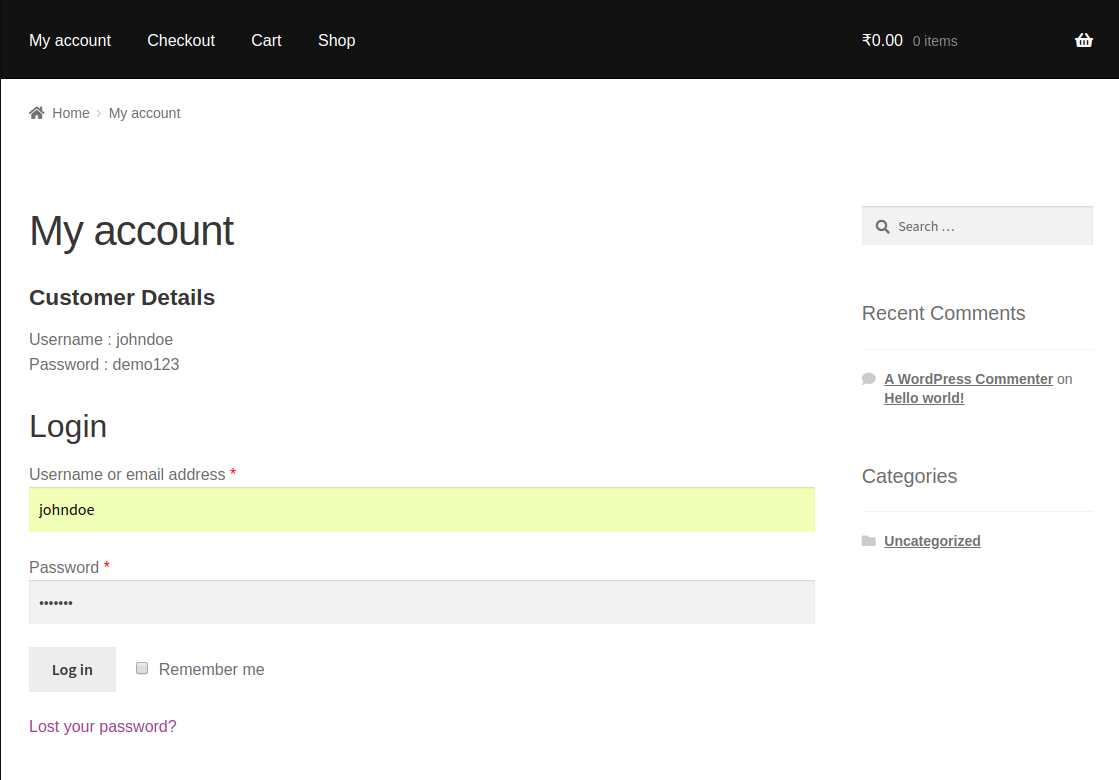
Task: Open the Shop page from navigation
Action: pyautogui.click(x=336, y=40)
